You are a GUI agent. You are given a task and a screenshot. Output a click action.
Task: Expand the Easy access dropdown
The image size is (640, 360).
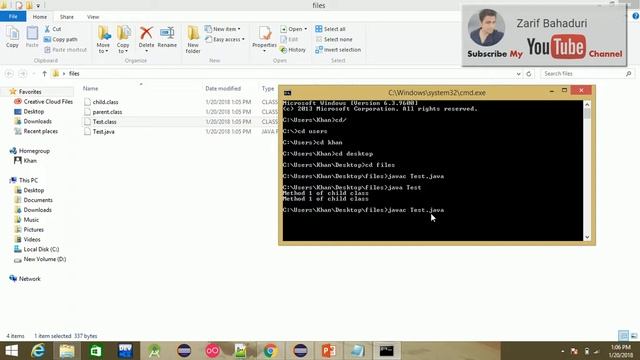coord(224,39)
